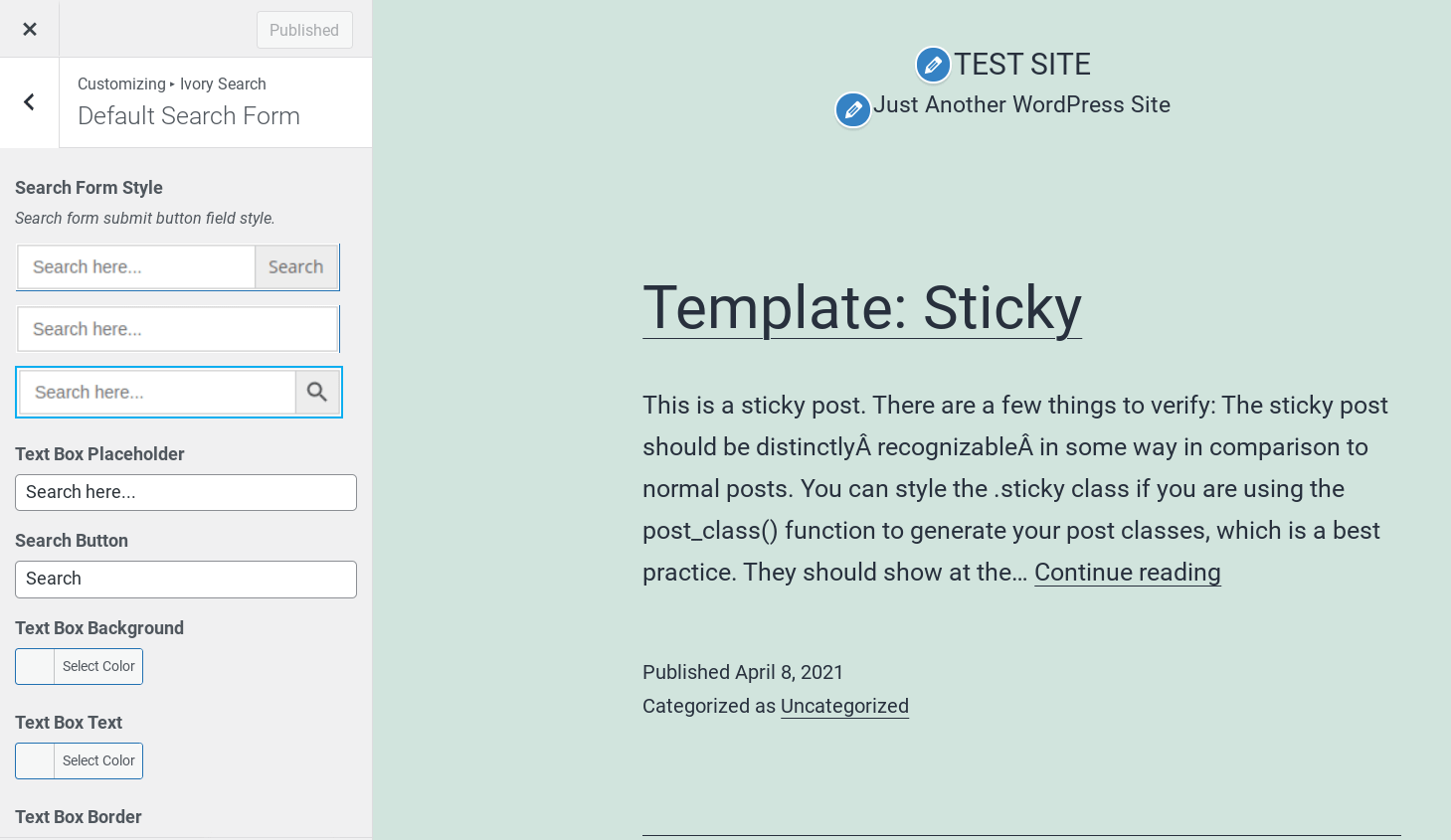
Task: Select the first search form style option
Action: (x=136, y=266)
